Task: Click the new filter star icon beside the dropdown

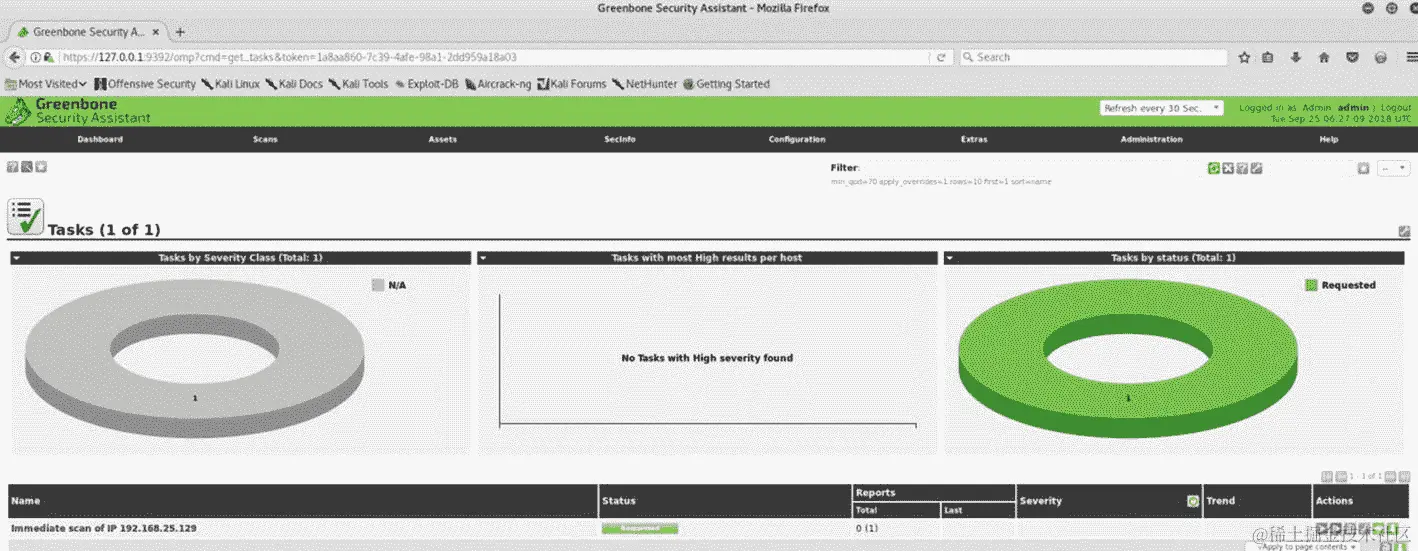Action: (1363, 168)
